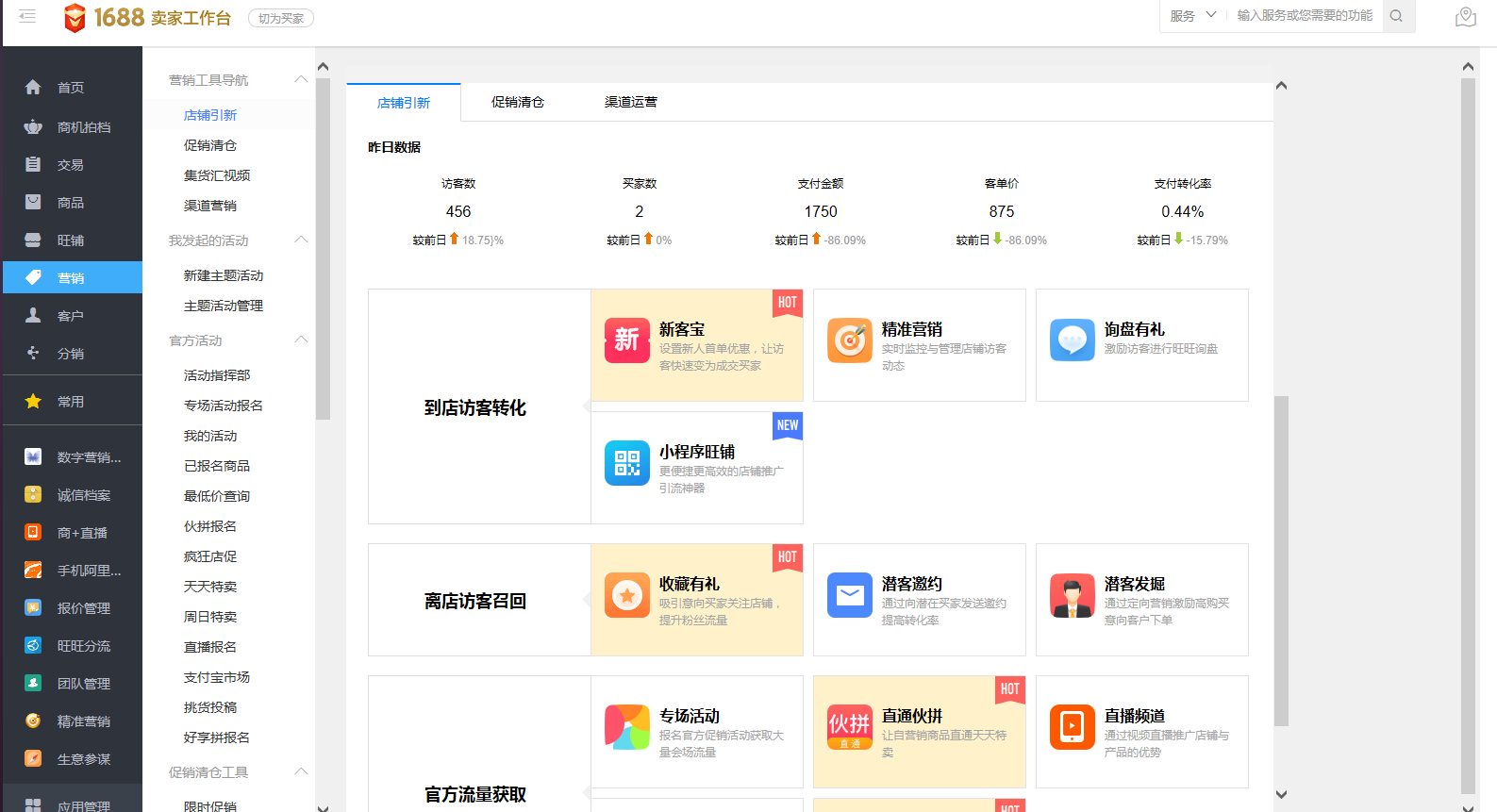This screenshot has height=812, width=1497.
Task: Open 伙拼报名 link
Action: [x=210, y=526]
